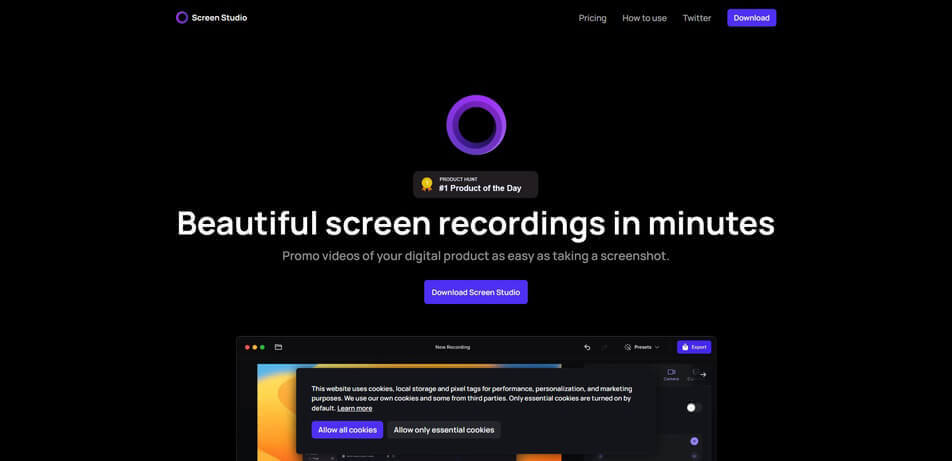Click Allow only essential cookies

click(x=444, y=430)
